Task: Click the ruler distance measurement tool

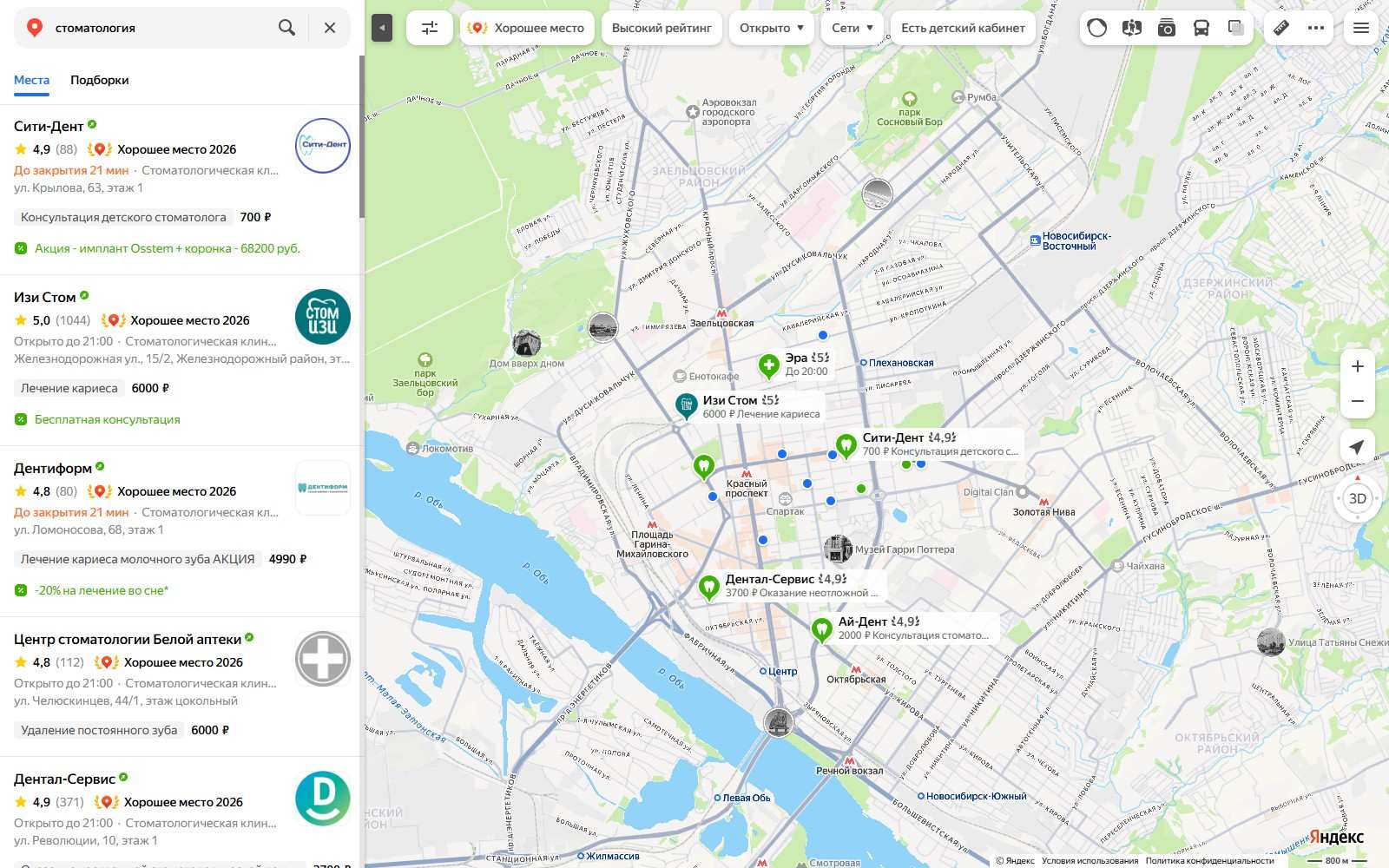Action: (1281, 28)
